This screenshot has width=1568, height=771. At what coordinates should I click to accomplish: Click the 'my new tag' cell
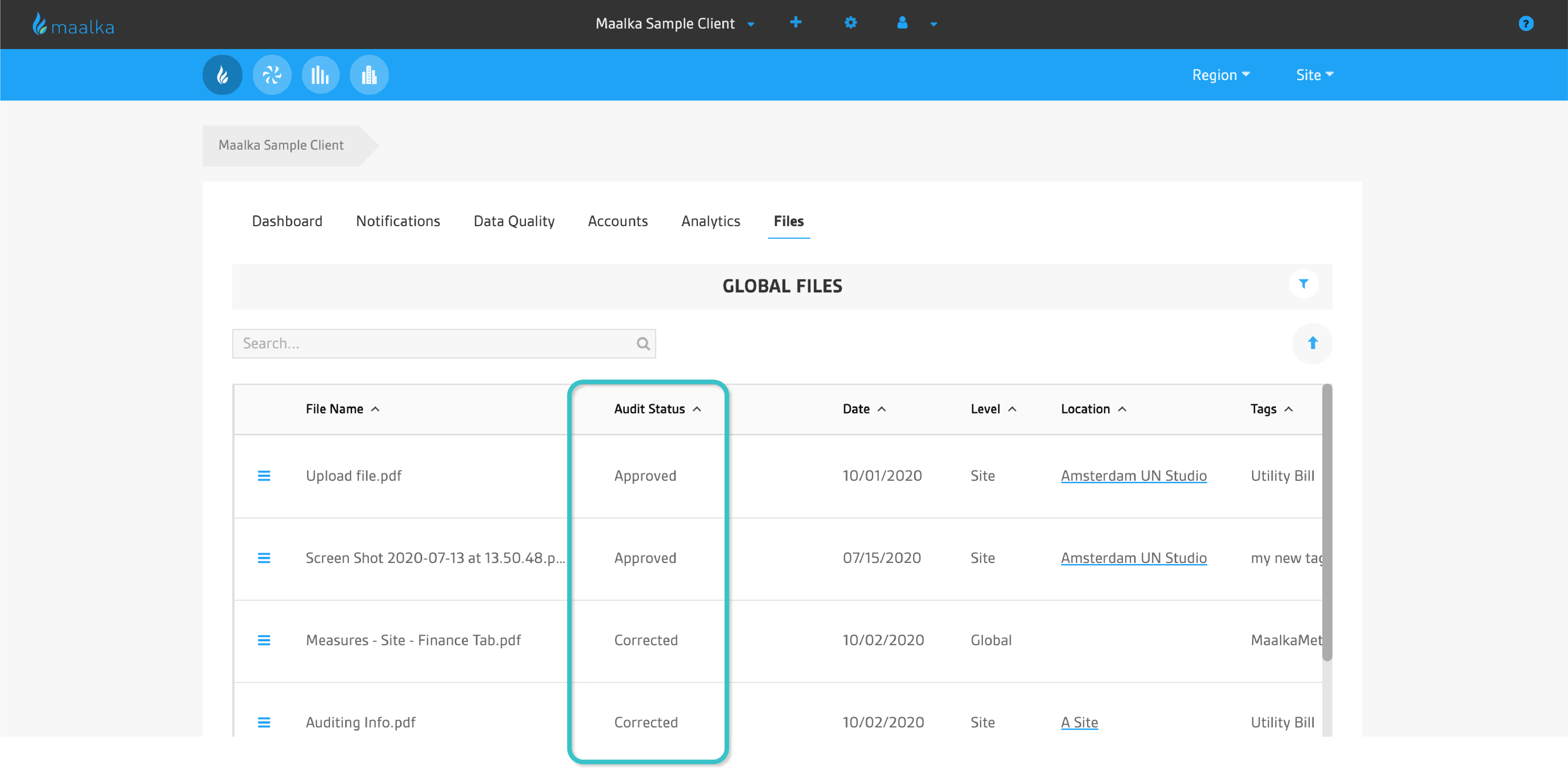(x=1286, y=558)
